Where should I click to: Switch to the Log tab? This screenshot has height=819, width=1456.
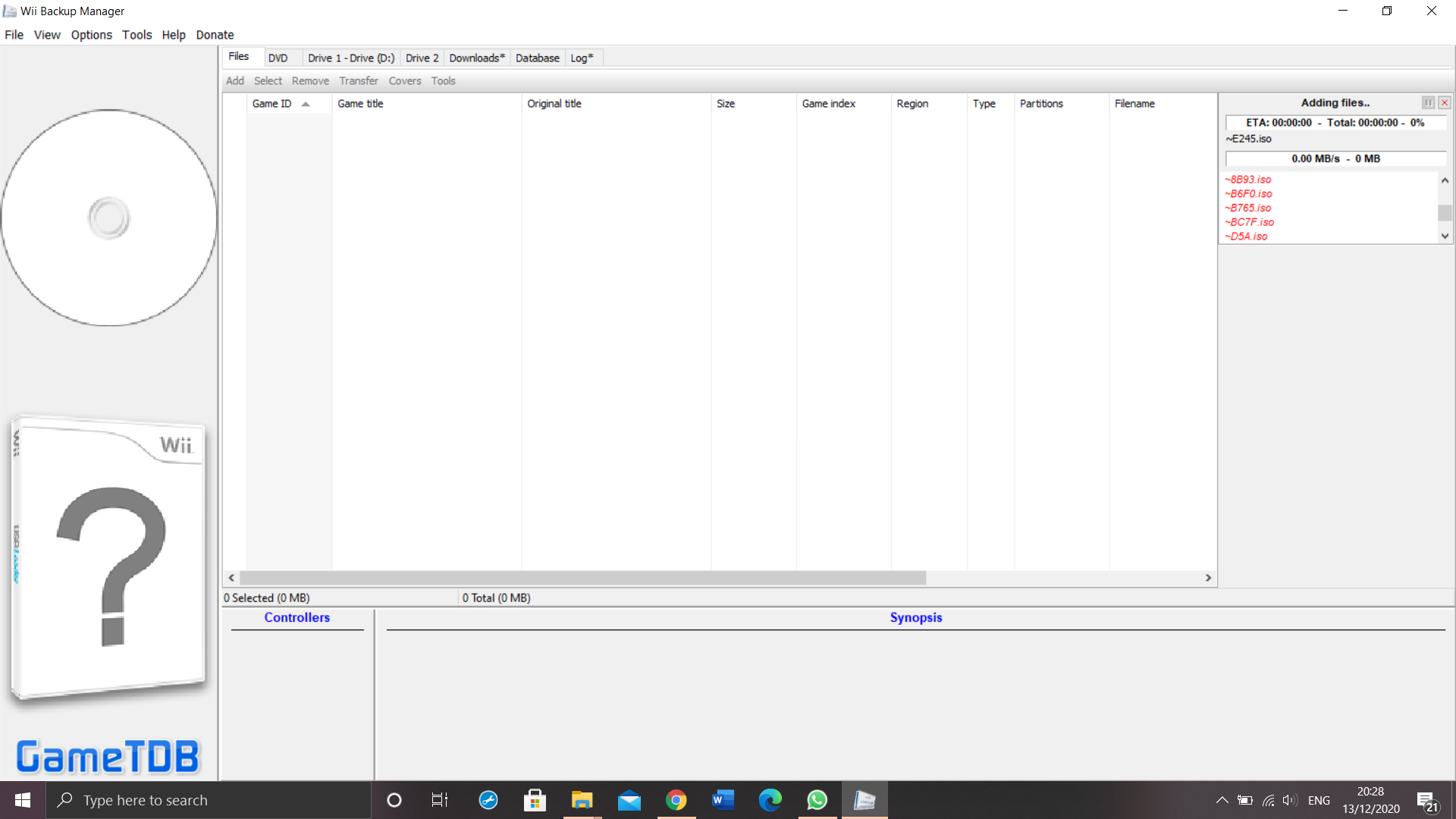coord(582,58)
